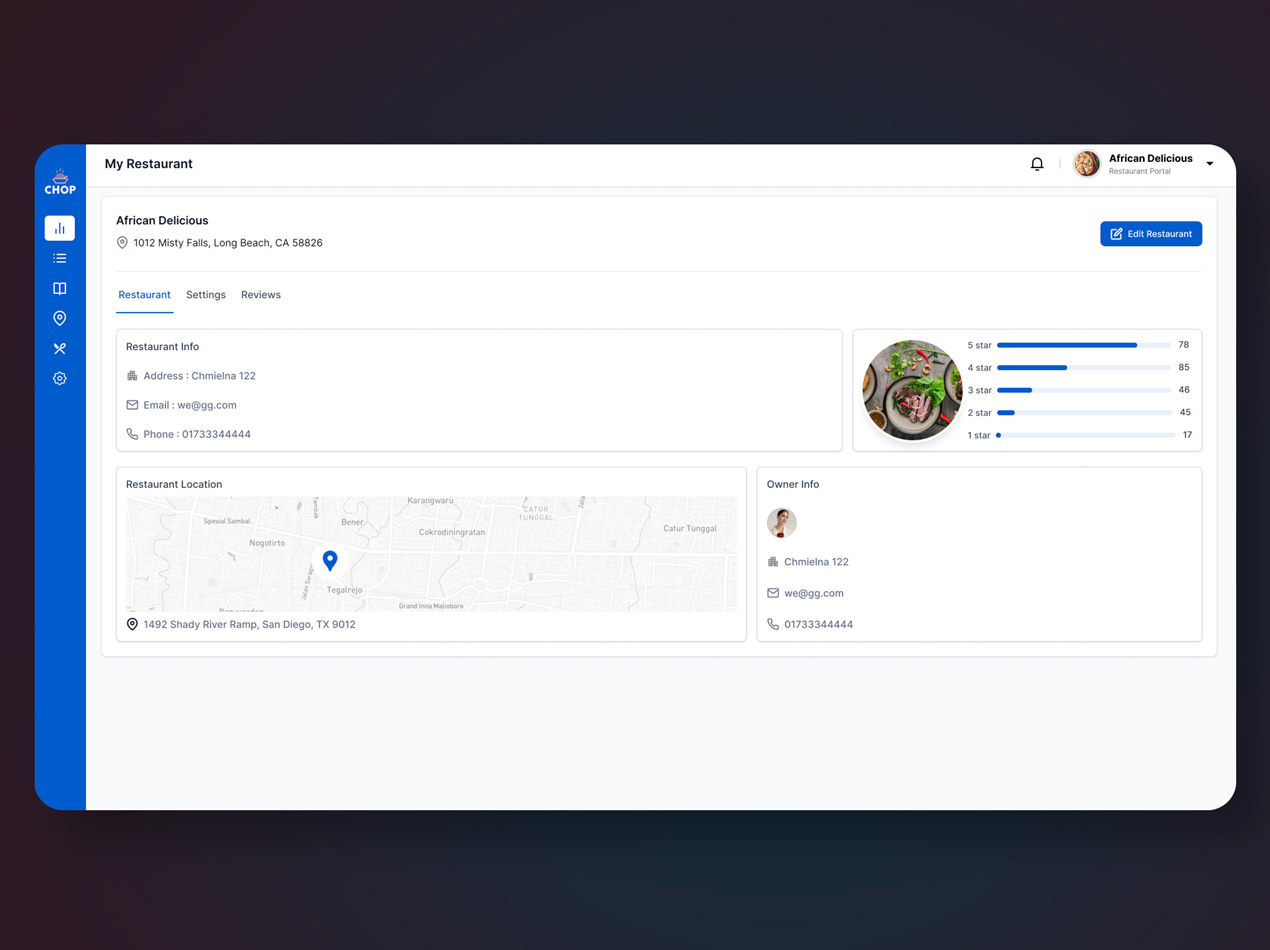This screenshot has height=950, width=1270.
Task: Click the pin icon beside 1492 Shady River Ramp
Action: tap(132, 624)
